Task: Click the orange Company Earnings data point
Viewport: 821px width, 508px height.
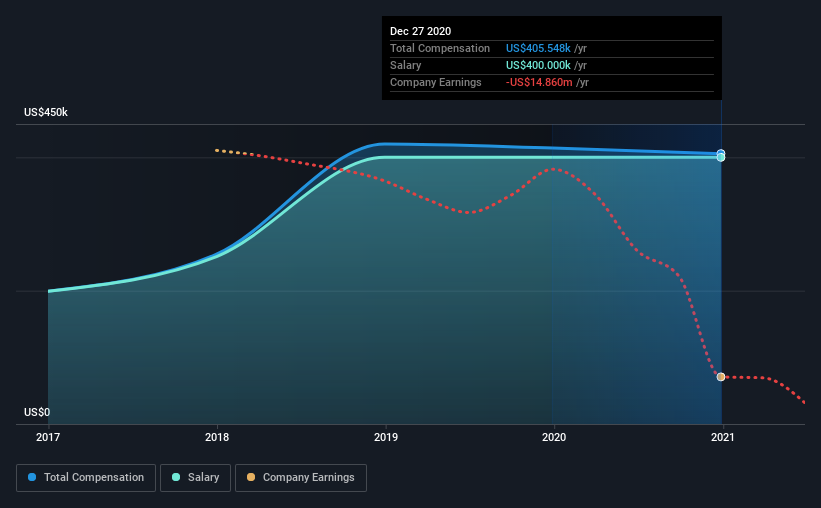Action: coord(721,377)
